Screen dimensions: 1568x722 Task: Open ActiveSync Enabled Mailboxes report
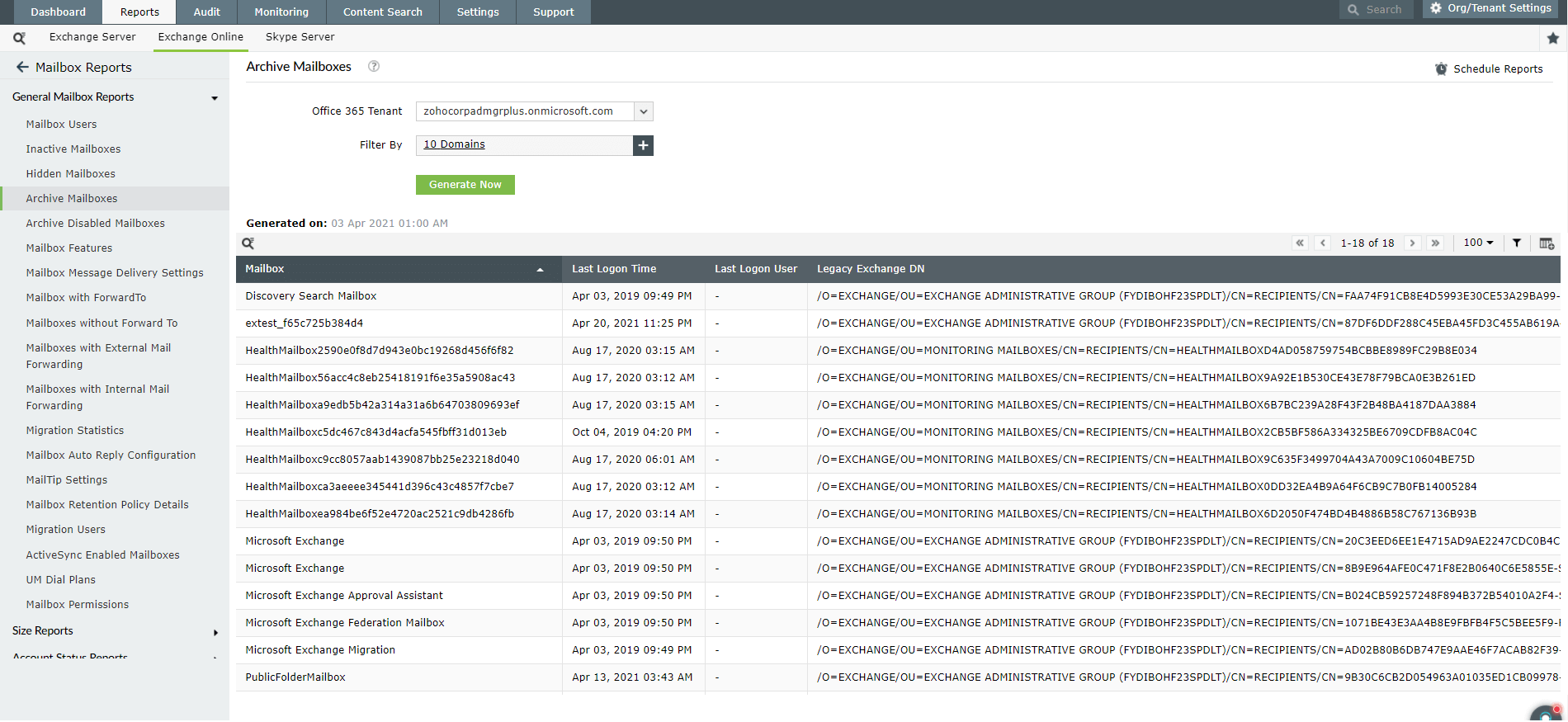click(x=102, y=555)
